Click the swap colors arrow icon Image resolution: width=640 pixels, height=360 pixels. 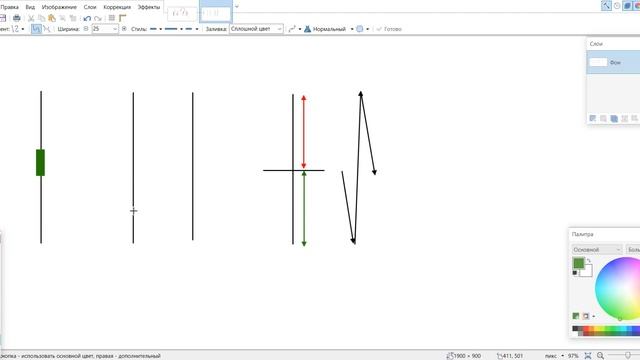[x=589, y=261]
